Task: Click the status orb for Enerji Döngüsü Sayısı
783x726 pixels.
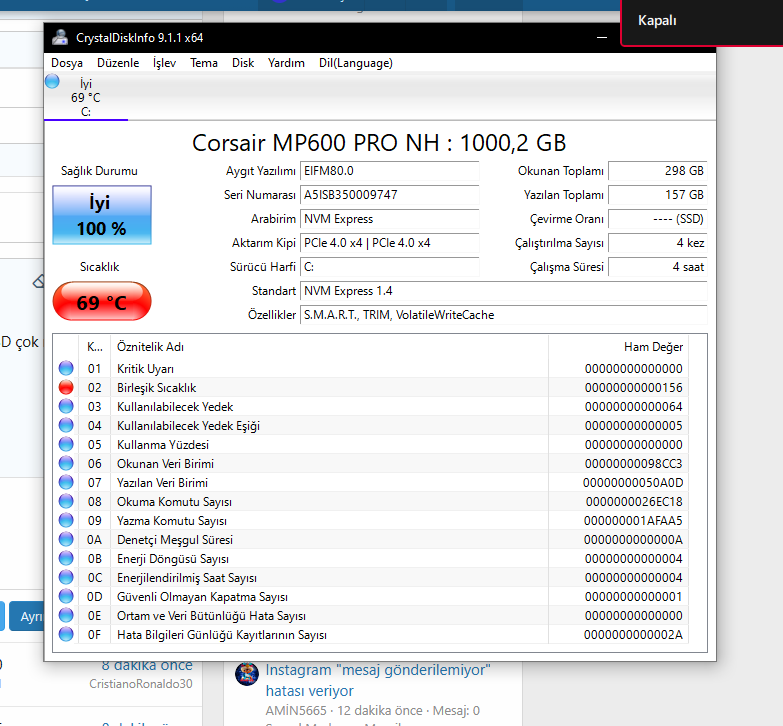Action: [x=66, y=558]
